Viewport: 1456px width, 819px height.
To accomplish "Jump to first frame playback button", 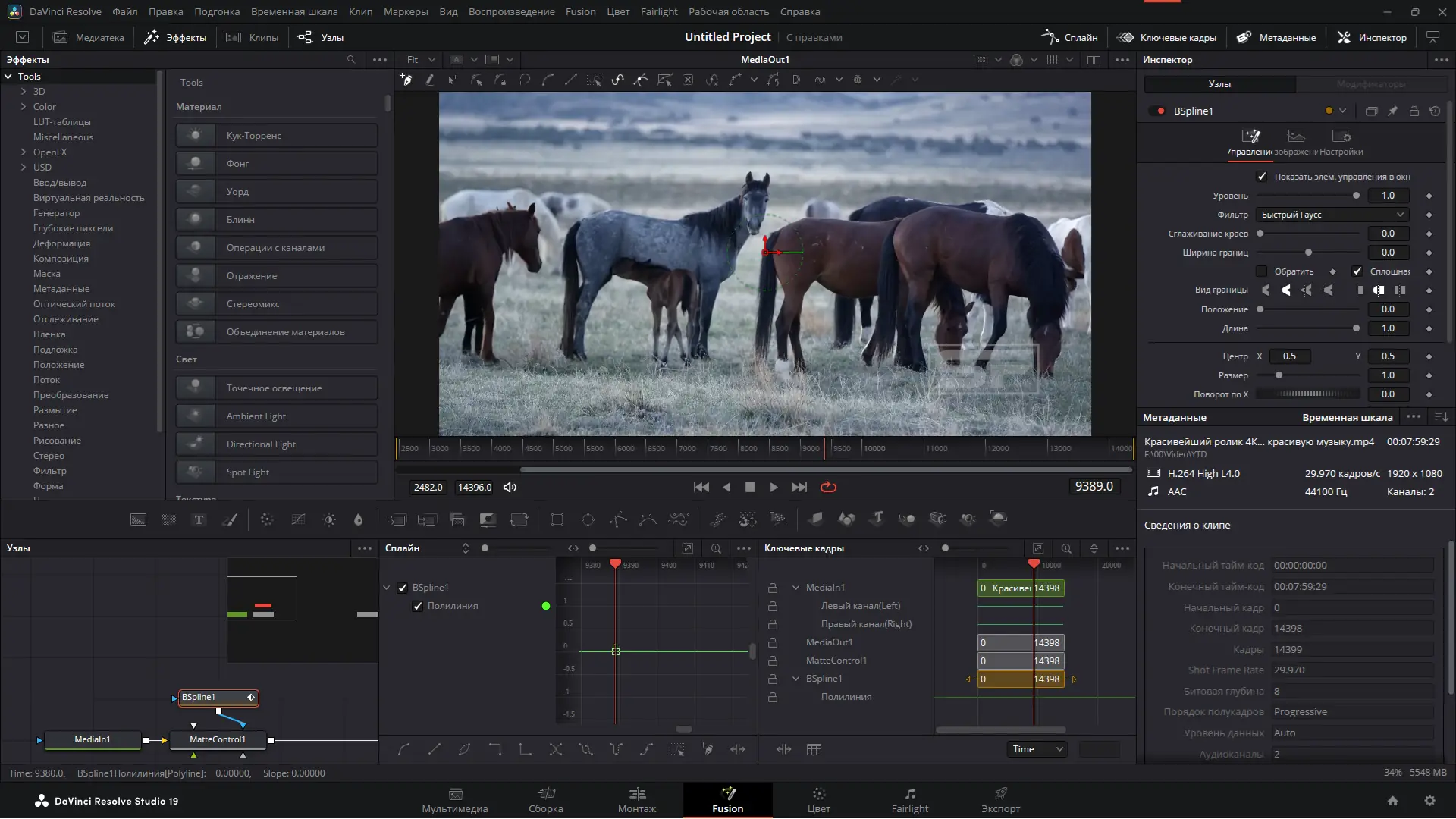I will point(701,487).
